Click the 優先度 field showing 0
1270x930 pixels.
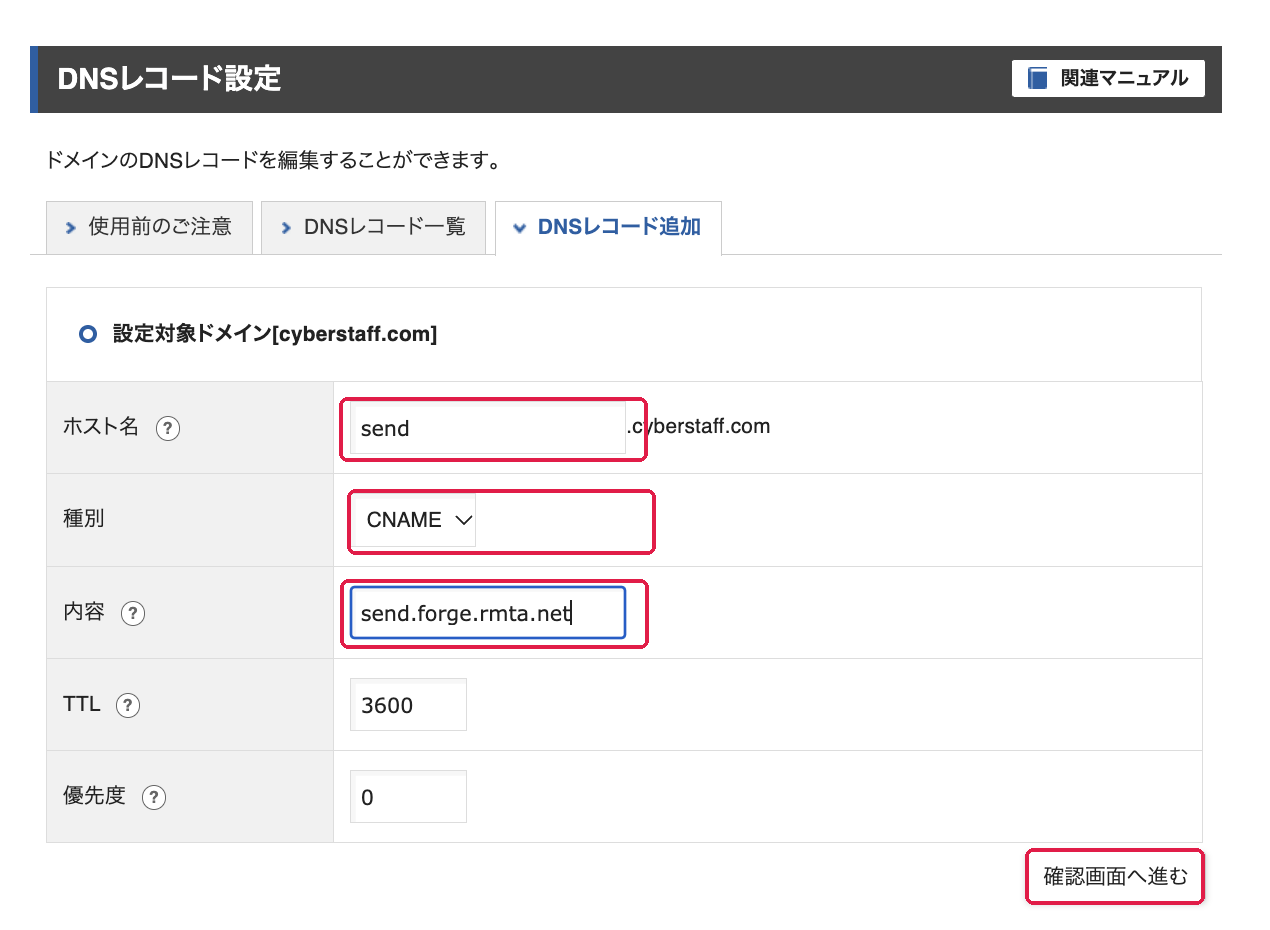click(409, 797)
